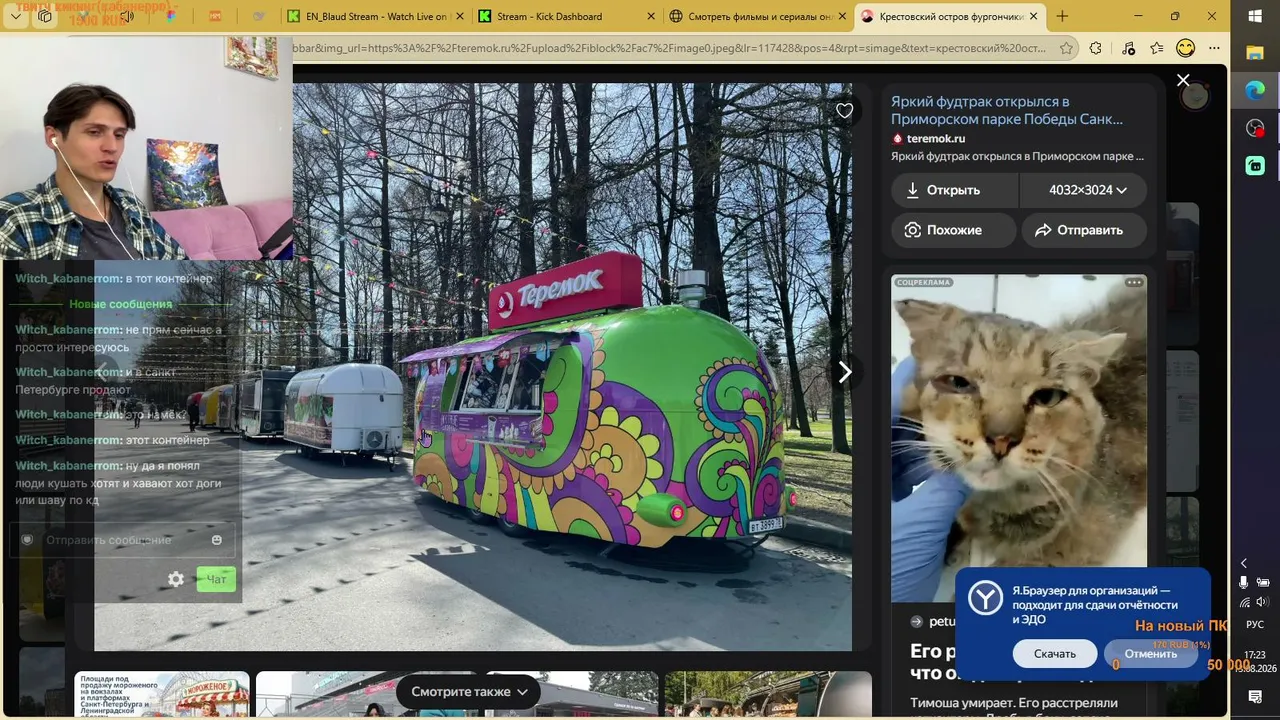Open the emoji picker in the chat input
The image size is (1280, 720).
click(217, 540)
